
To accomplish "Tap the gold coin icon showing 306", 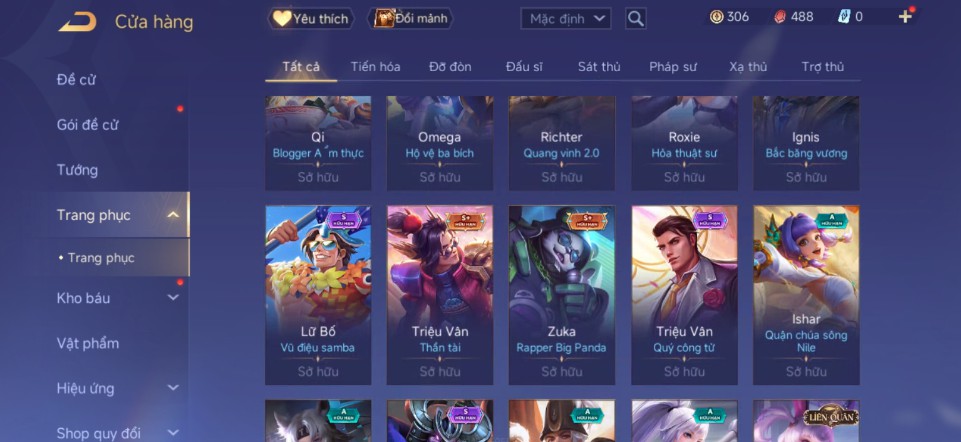I will tap(716, 17).
